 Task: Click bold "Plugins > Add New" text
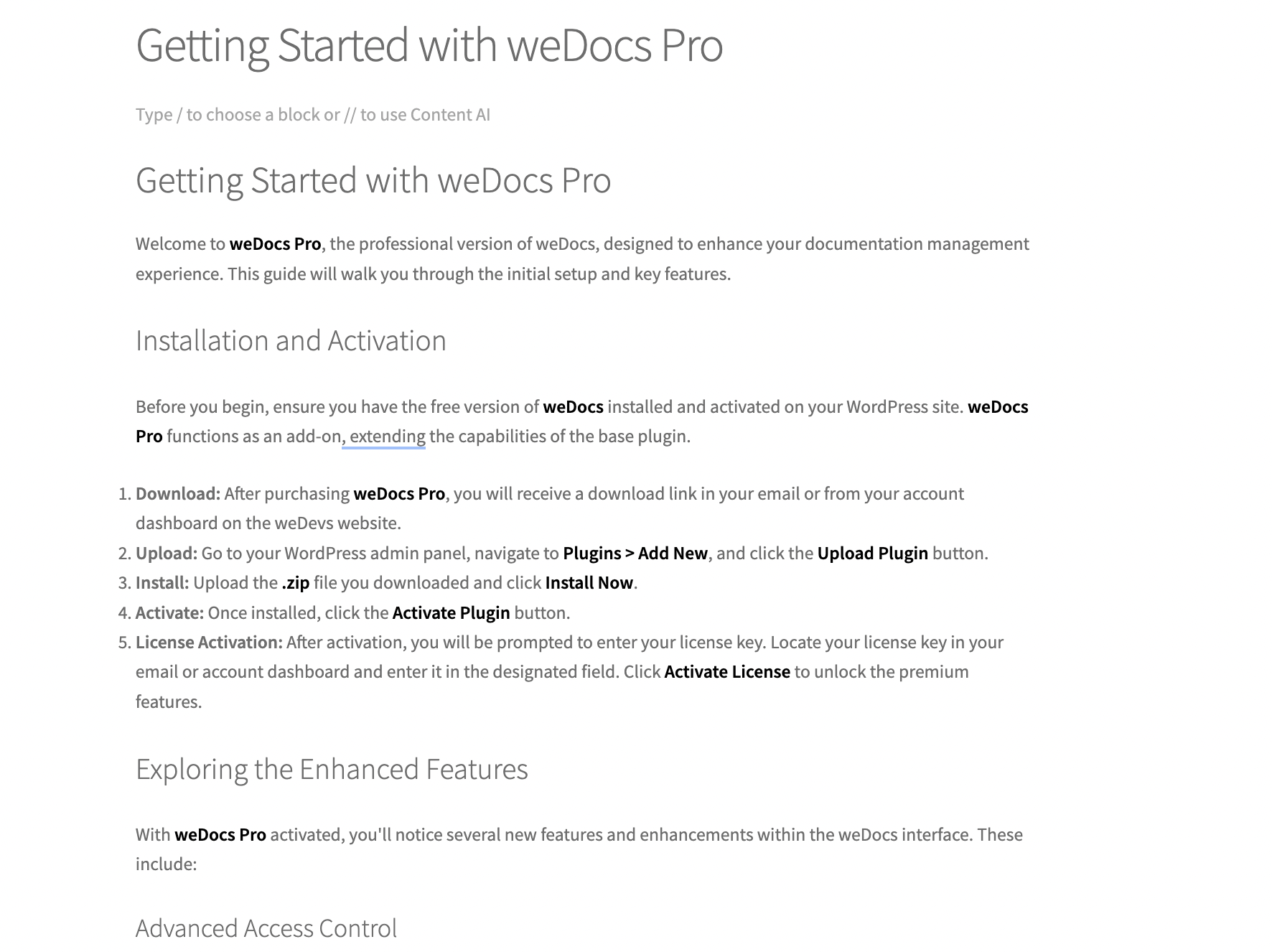coord(635,554)
